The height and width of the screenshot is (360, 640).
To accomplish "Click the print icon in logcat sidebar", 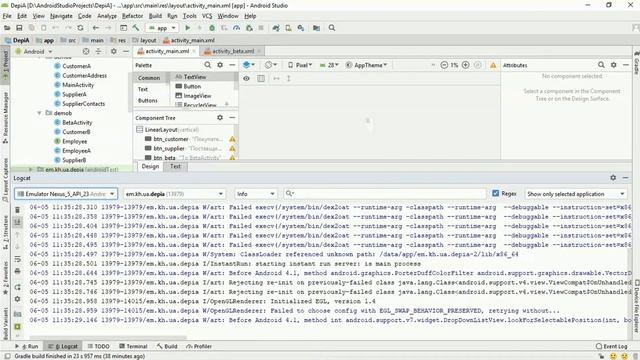I will coord(18,271).
